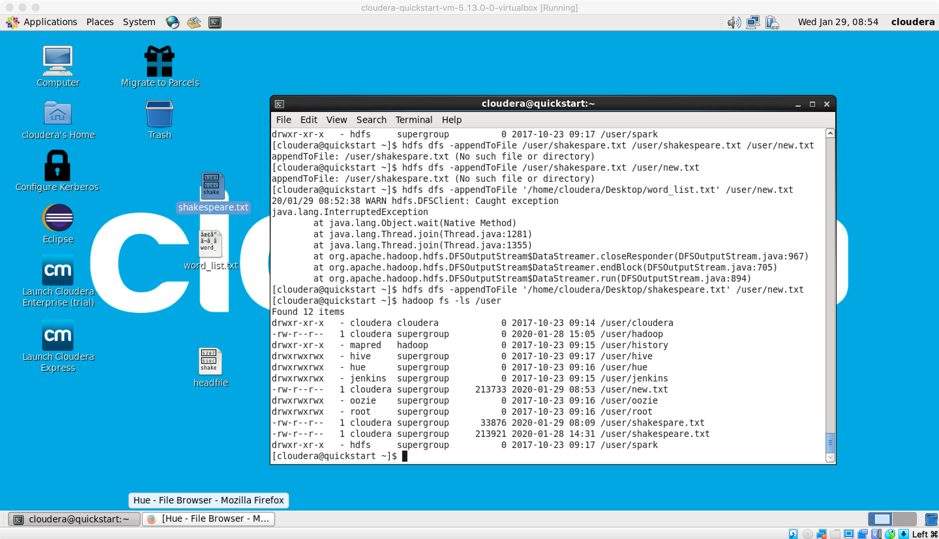
Task: Click the terminal scrollbar up arrow
Action: coord(830,134)
